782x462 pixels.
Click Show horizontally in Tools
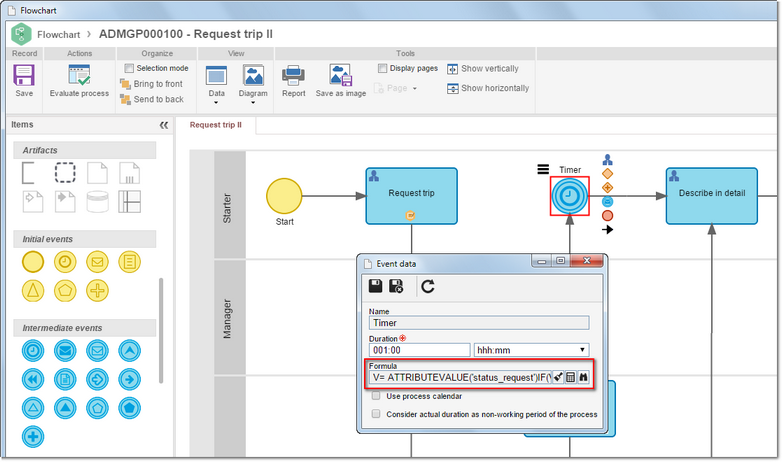click(x=488, y=88)
